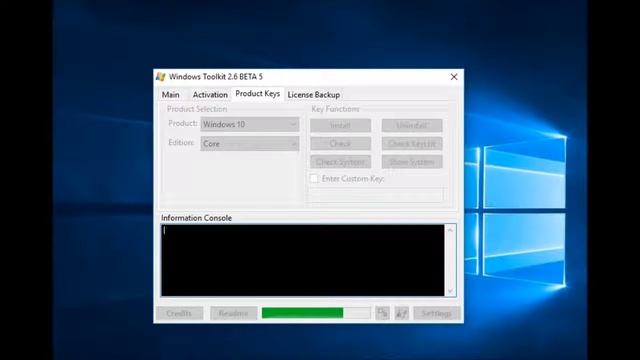The height and width of the screenshot is (360, 640).
Task: Click inside the Information Console output area
Action: click(x=302, y=260)
